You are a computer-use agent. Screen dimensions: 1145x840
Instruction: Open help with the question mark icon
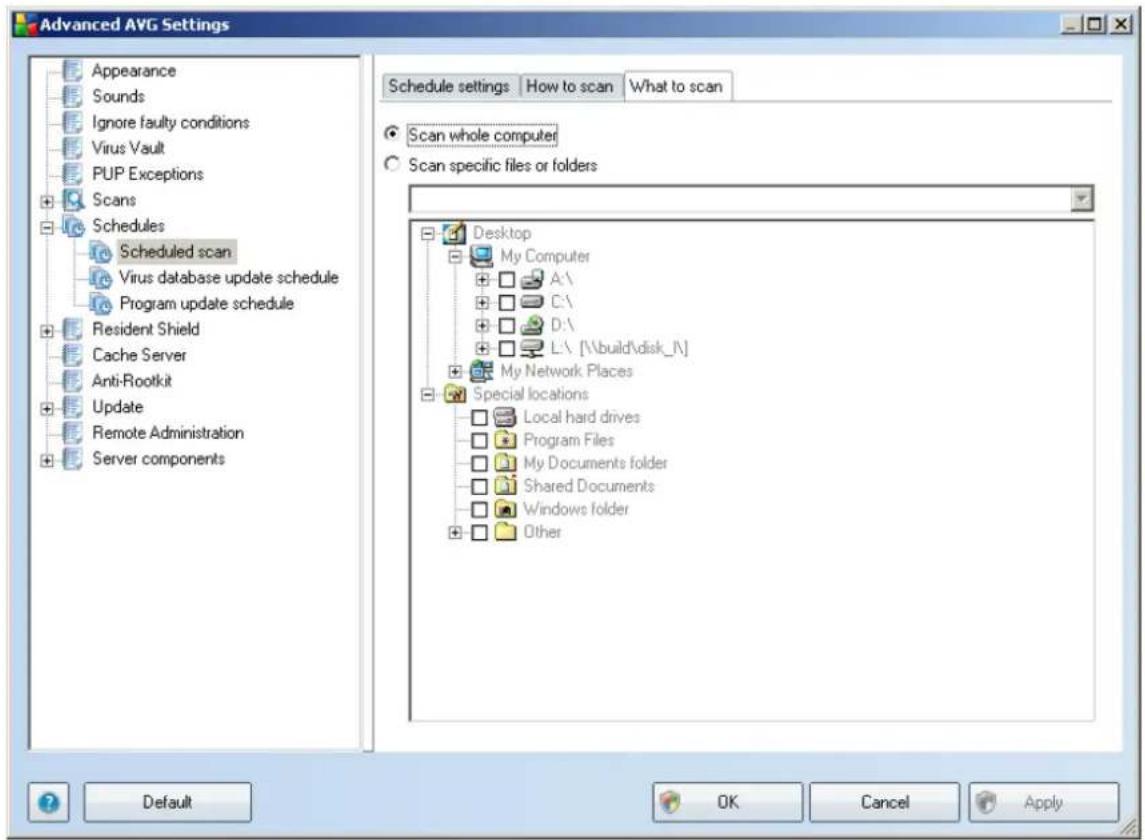point(49,803)
